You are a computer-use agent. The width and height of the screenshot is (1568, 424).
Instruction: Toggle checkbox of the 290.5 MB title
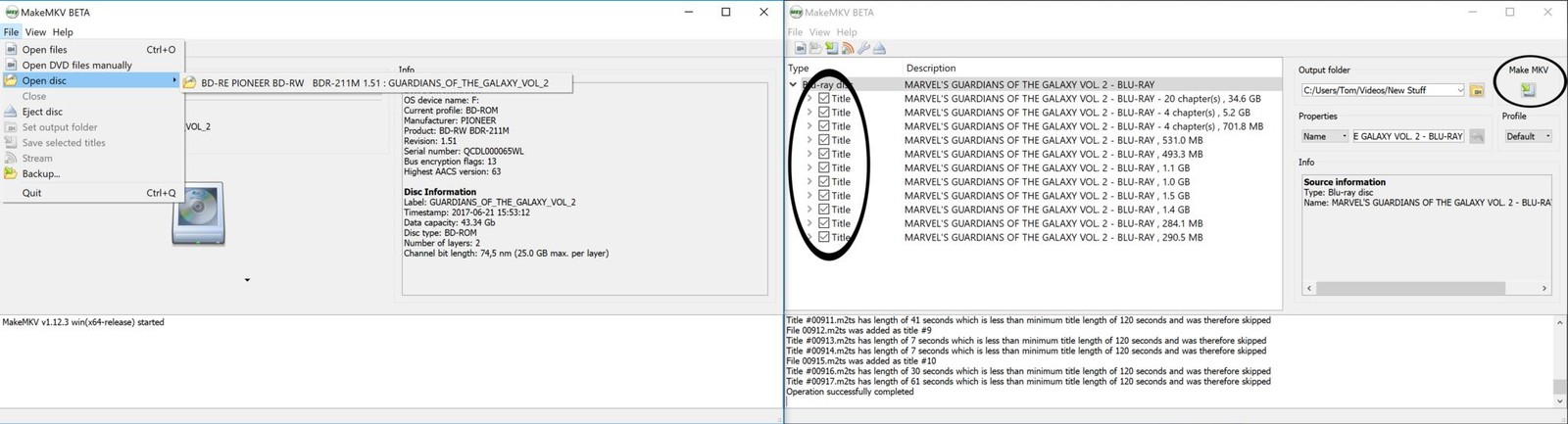pos(824,237)
